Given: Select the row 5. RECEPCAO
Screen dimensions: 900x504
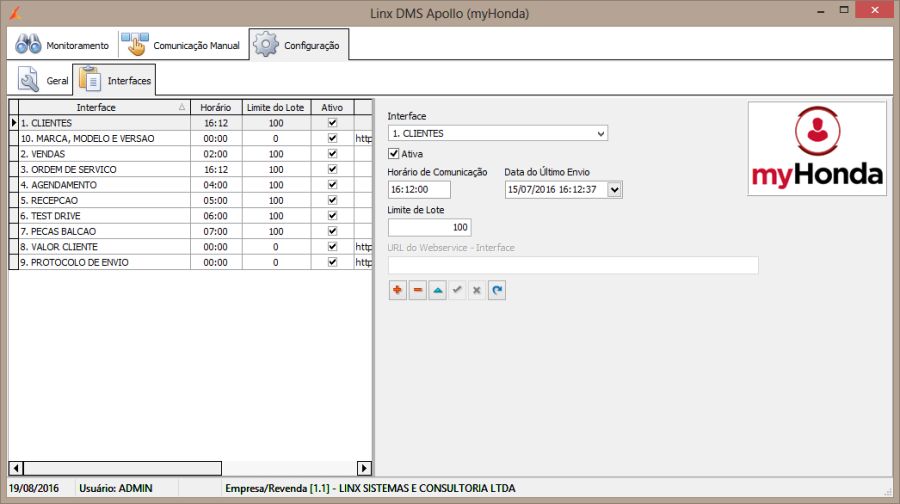Looking at the screenshot, I should [x=190, y=200].
